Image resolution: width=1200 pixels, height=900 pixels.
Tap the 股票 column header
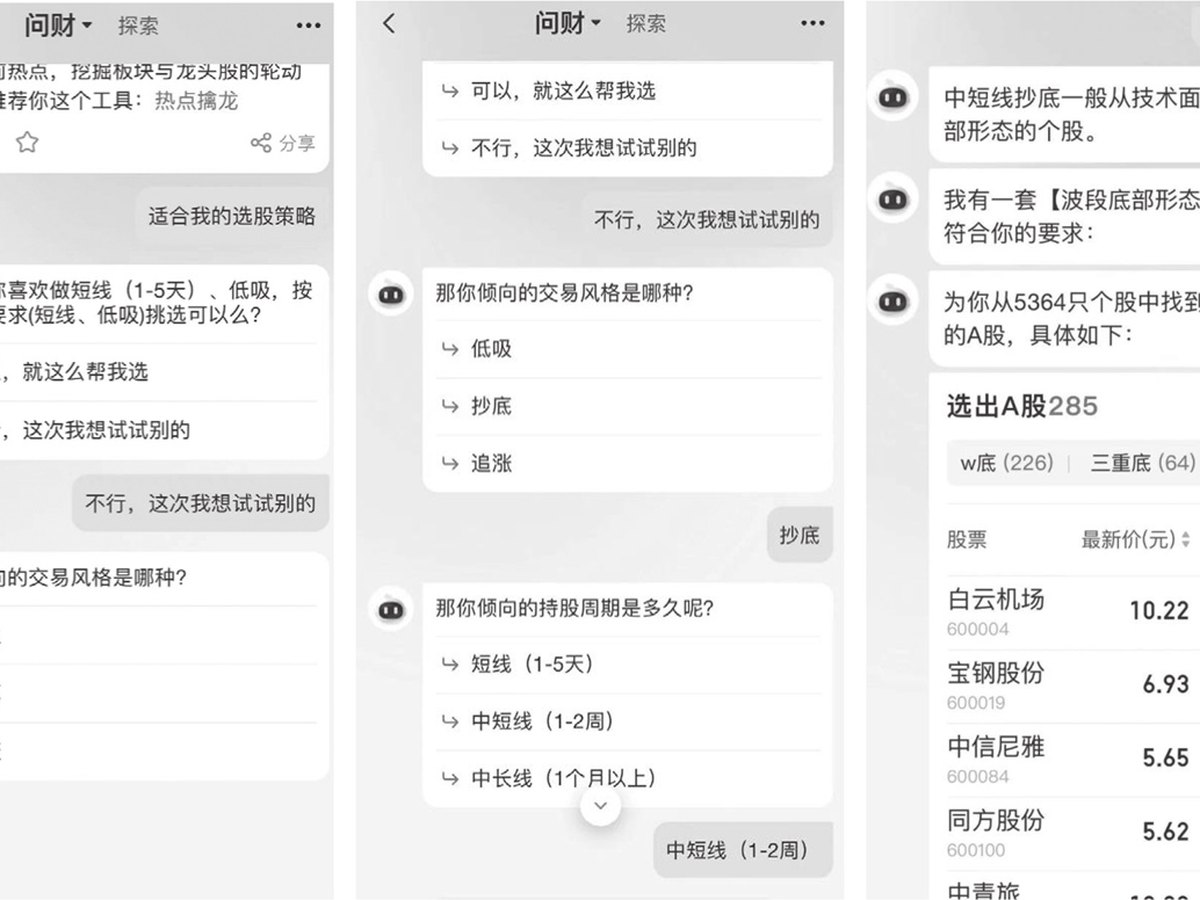coord(967,540)
